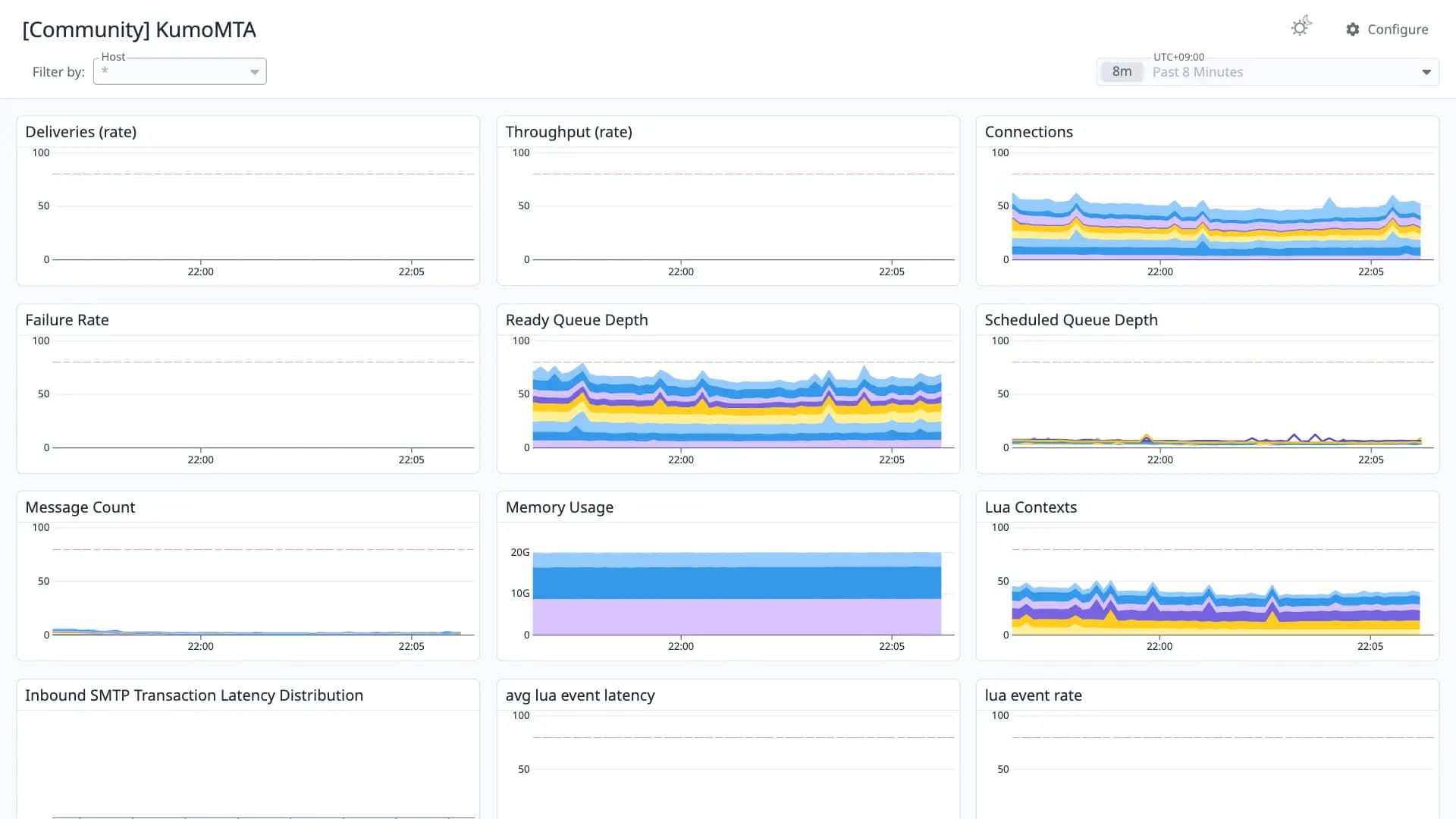The height and width of the screenshot is (819, 1456).
Task: Click the Throughput (rate) widget title
Action: tap(569, 132)
